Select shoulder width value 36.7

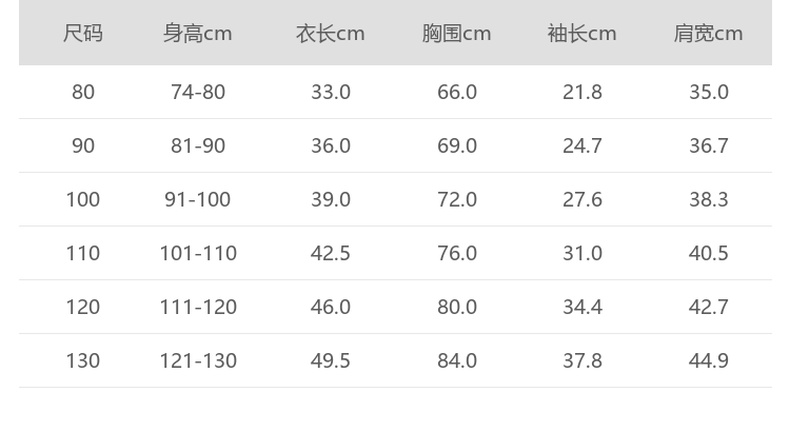[x=708, y=146]
